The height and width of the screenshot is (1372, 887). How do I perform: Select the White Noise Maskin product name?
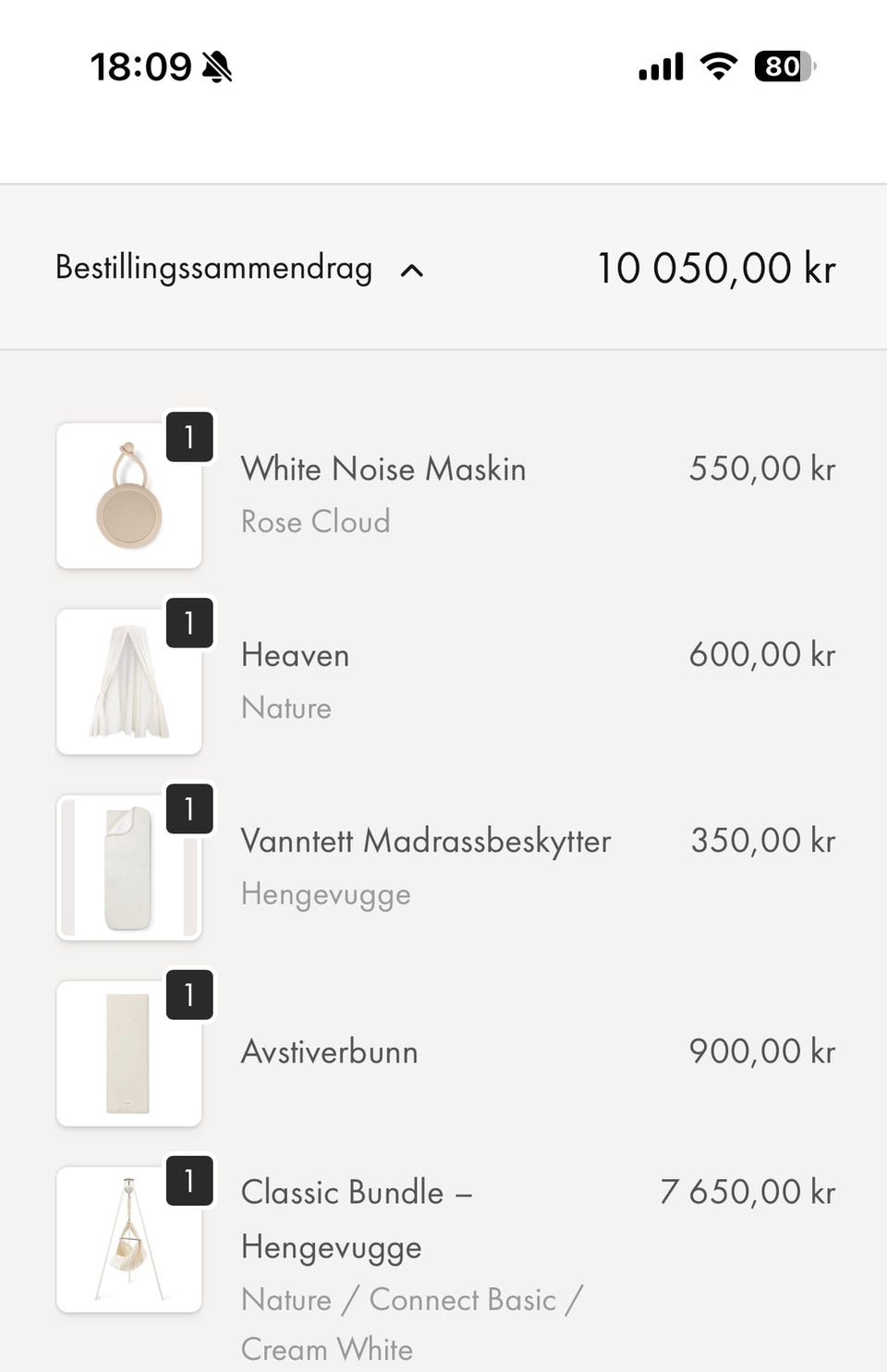pos(383,469)
